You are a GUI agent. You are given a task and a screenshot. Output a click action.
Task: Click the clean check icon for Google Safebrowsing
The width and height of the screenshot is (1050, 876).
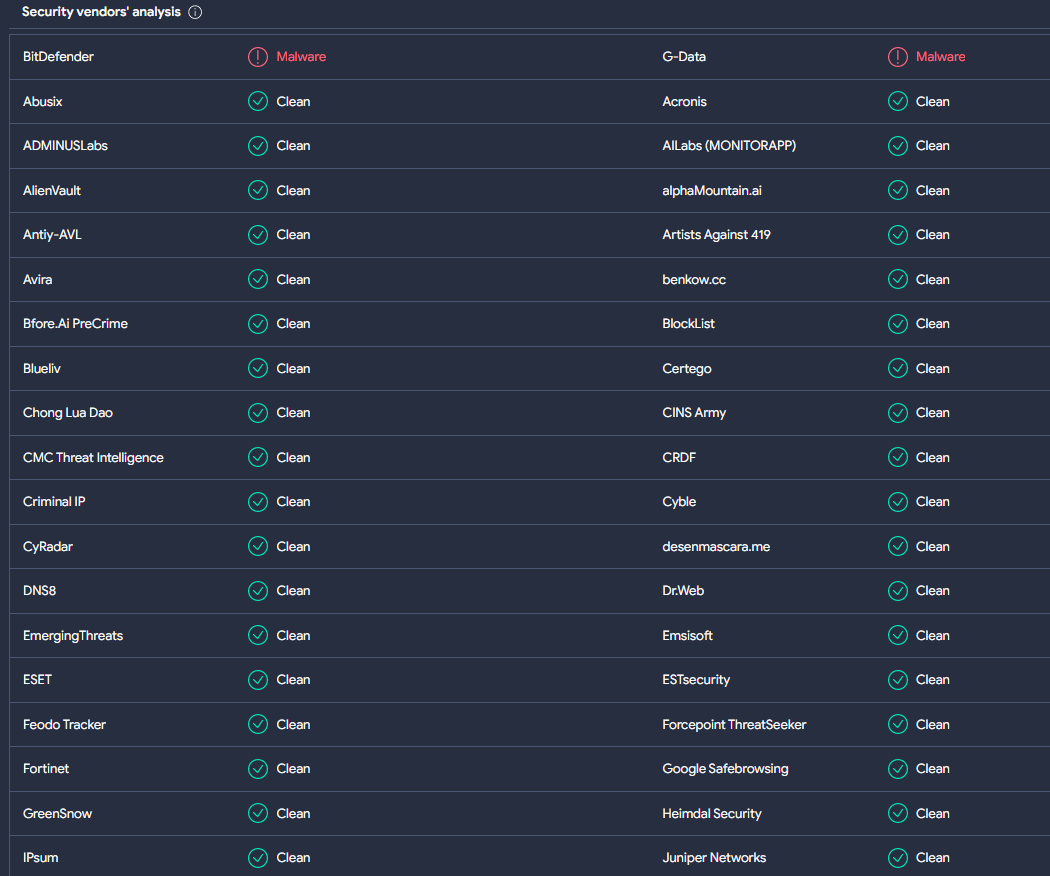point(898,769)
